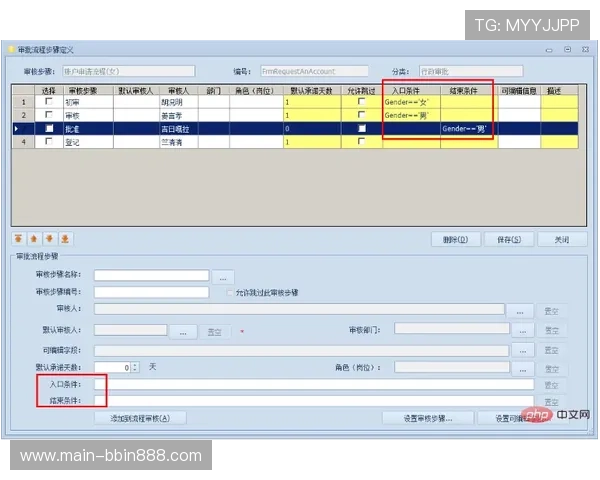The width and height of the screenshot is (600, 480).
Task: Click 默认承诺天数 number field
Action: pos(113,367)
